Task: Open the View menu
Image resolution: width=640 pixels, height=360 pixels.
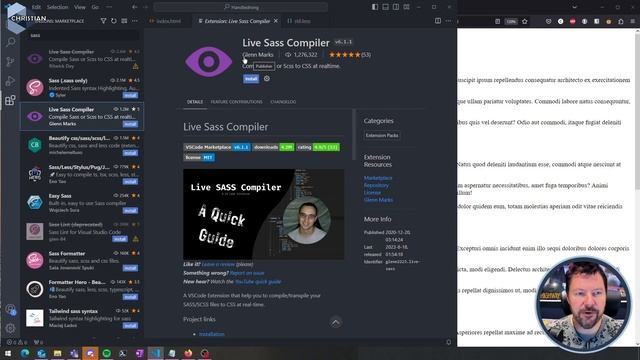Action: 80,7
